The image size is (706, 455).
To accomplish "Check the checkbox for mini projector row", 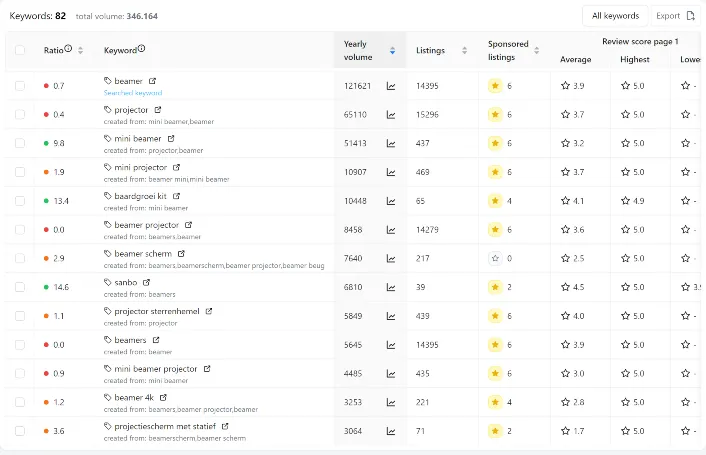I will [20, 172].
